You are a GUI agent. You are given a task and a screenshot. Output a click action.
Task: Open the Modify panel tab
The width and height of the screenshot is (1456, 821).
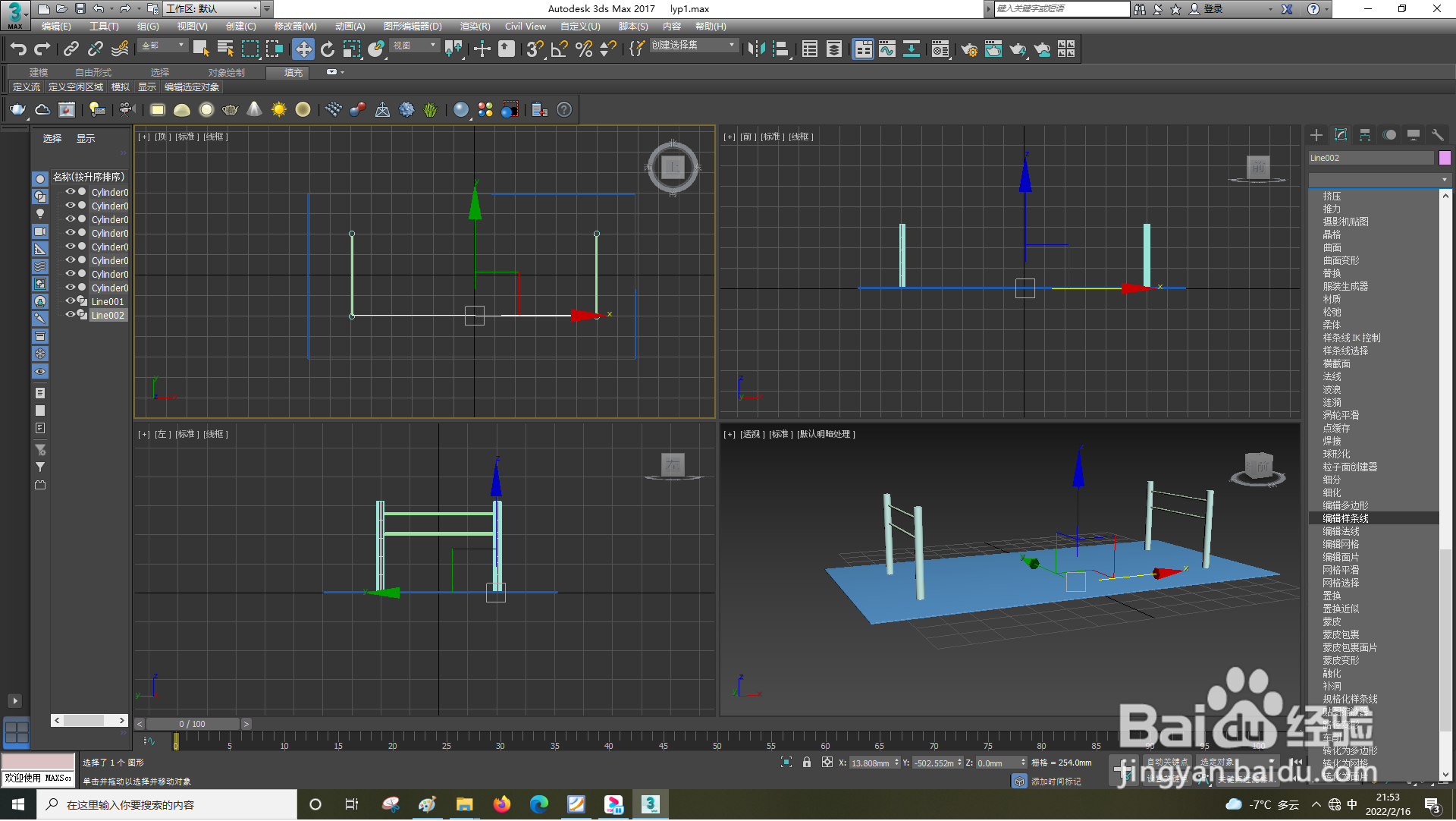point(1341,134)
